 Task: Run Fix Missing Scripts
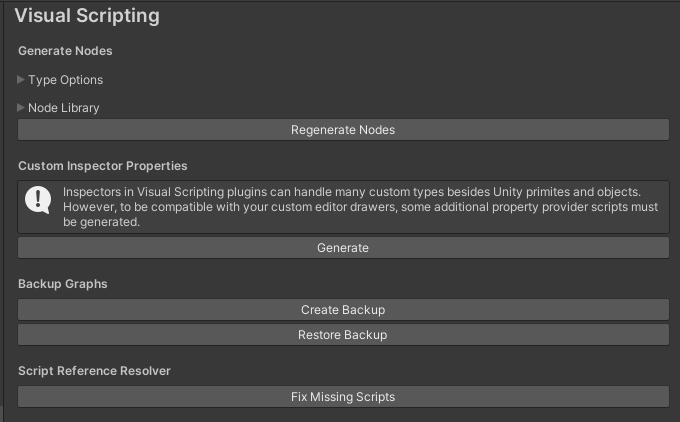[343, 397]
